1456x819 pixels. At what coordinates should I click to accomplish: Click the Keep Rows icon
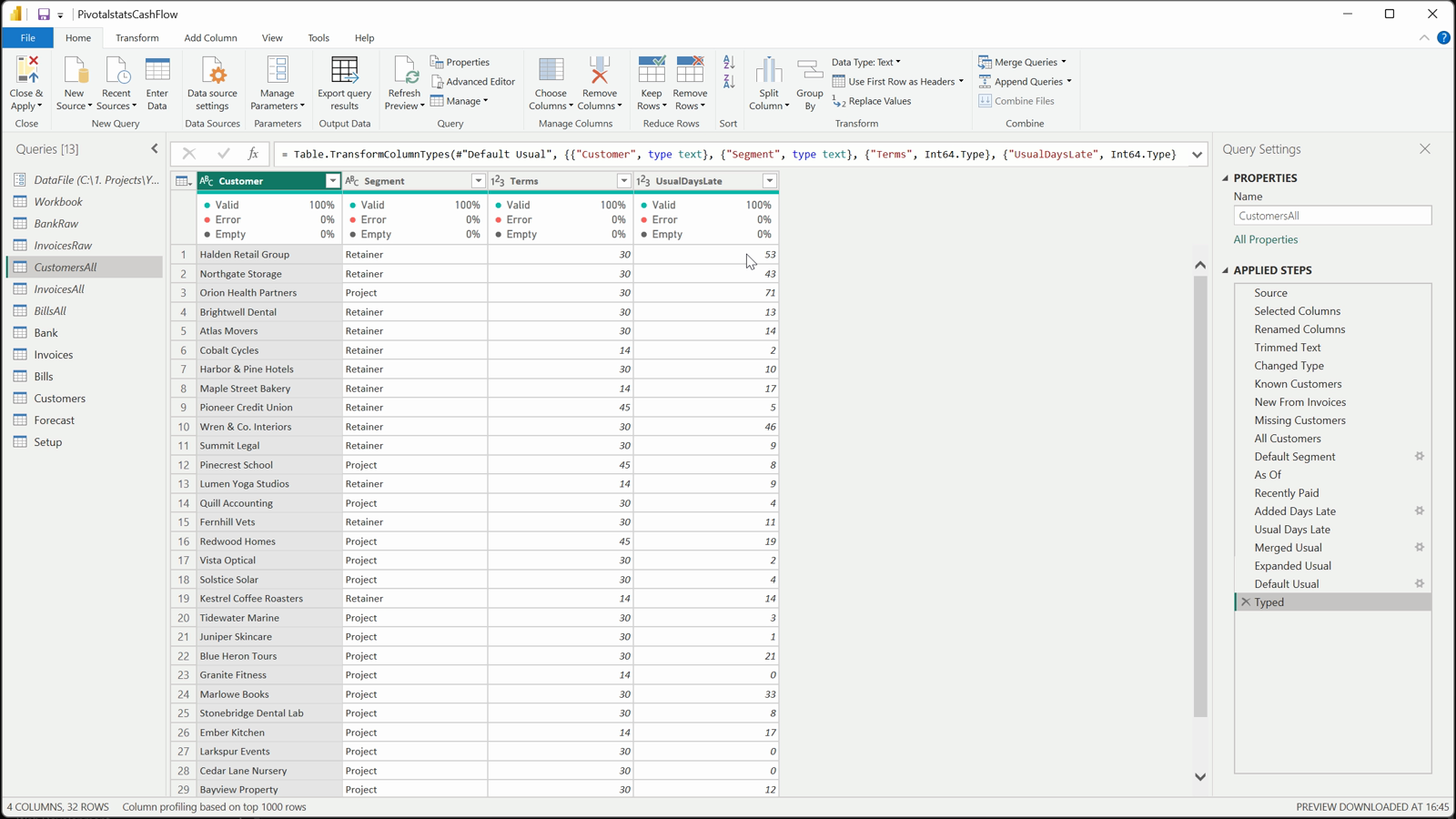click(x=652, y=70)
